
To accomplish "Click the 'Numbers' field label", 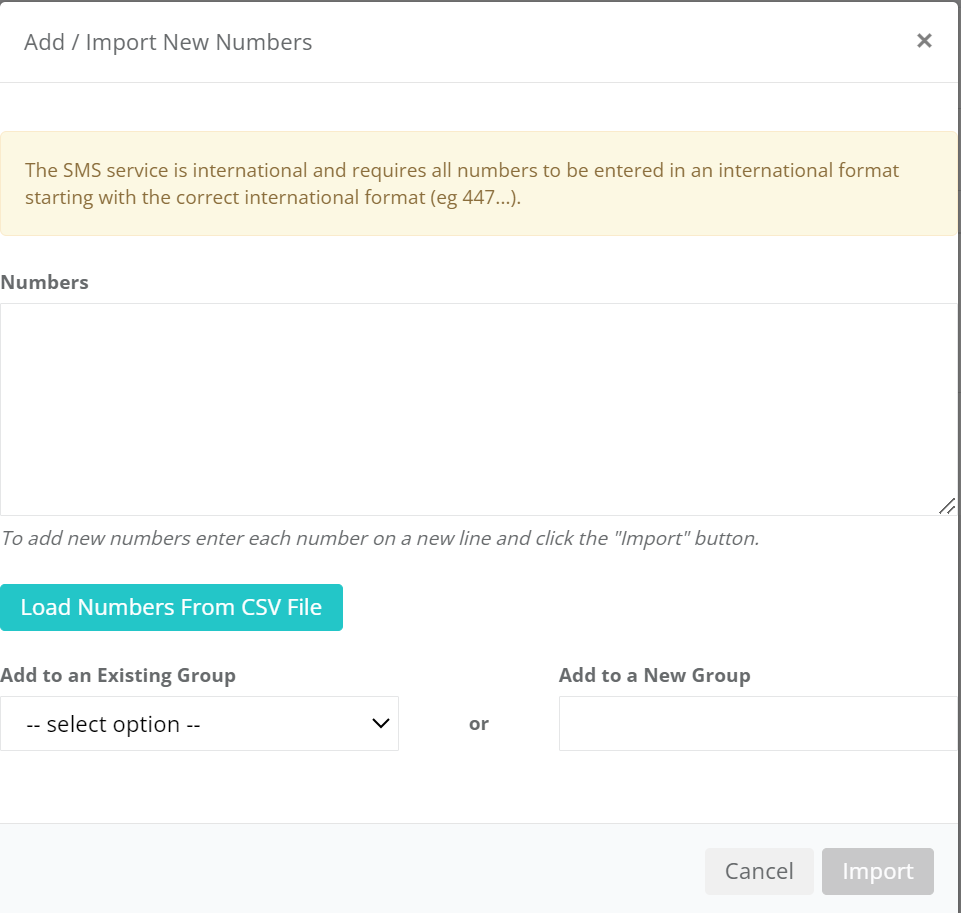I will [45, 282].
